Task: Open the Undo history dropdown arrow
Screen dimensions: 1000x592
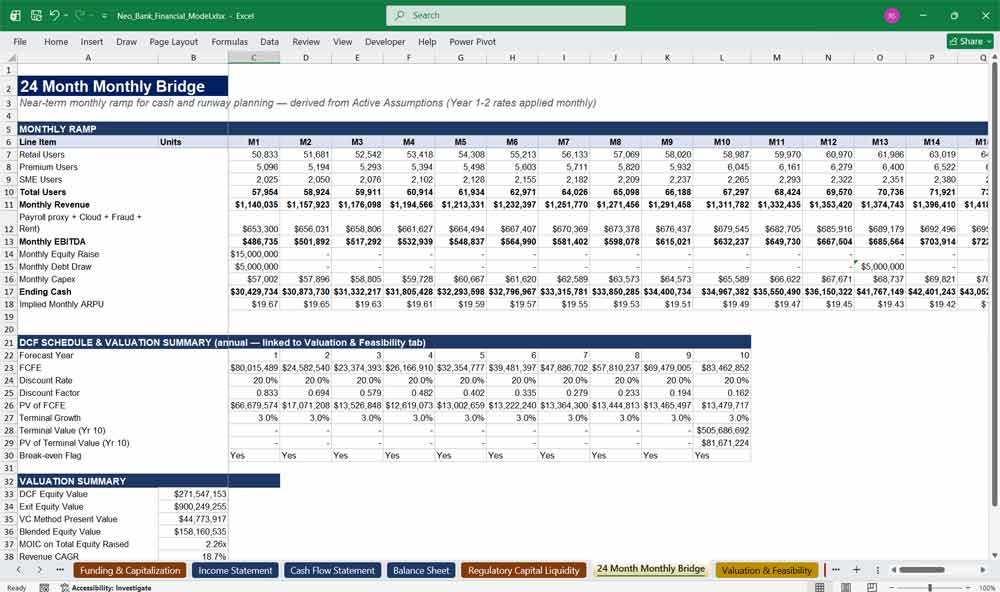Action: pyautogui.click(x=66, y=16)
